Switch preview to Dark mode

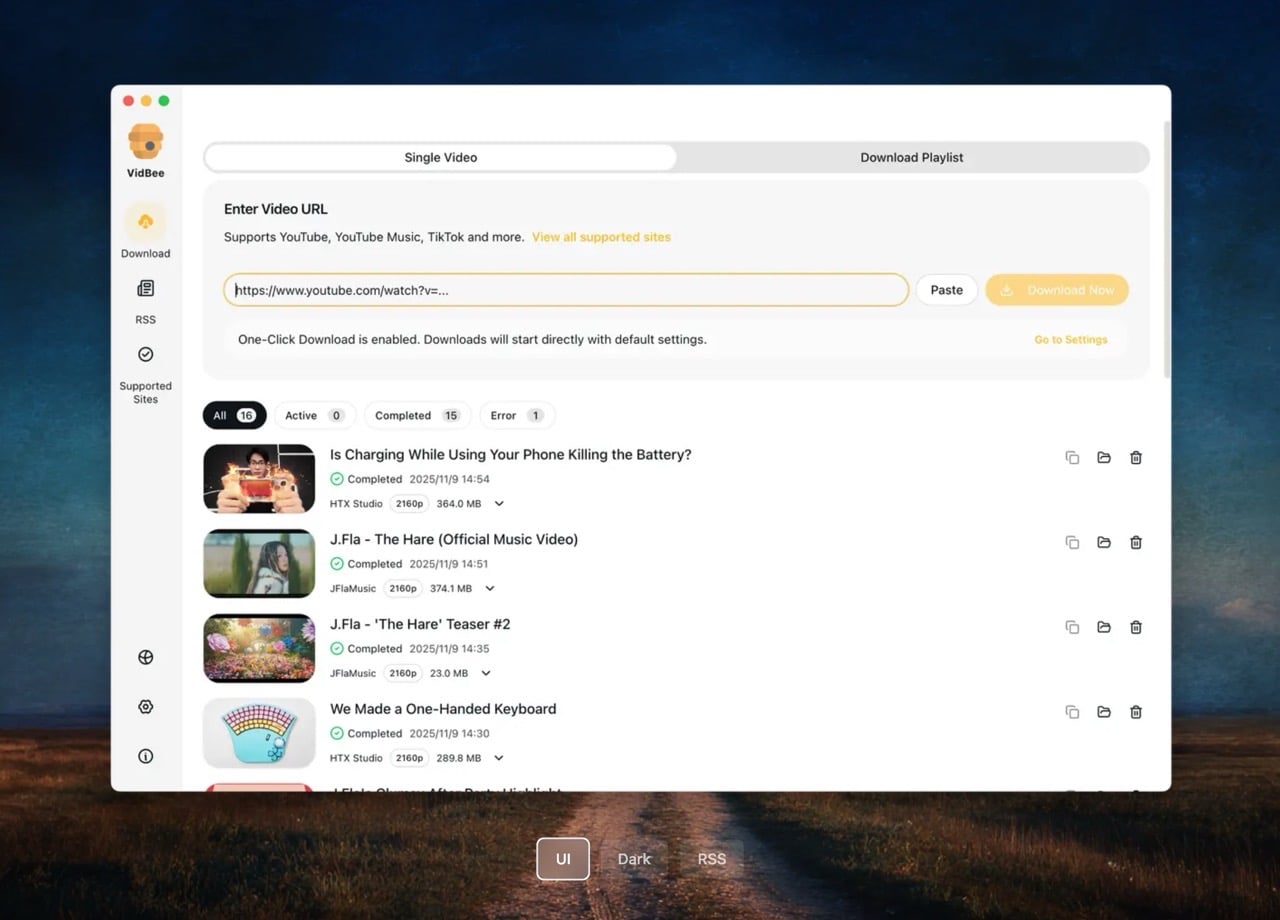click(634, 859)
